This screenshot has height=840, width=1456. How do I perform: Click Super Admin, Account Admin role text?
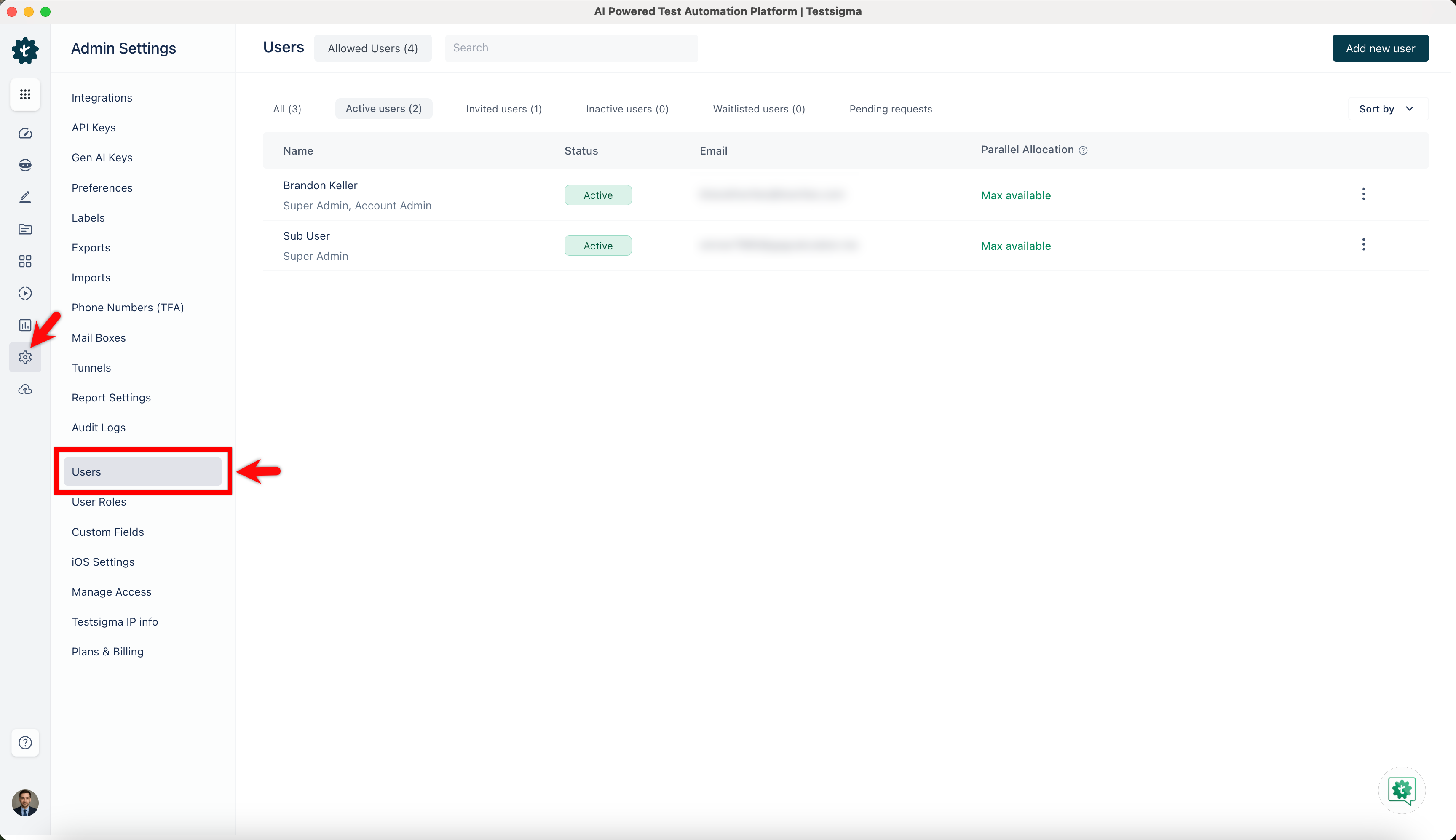(x=357, y=206)
